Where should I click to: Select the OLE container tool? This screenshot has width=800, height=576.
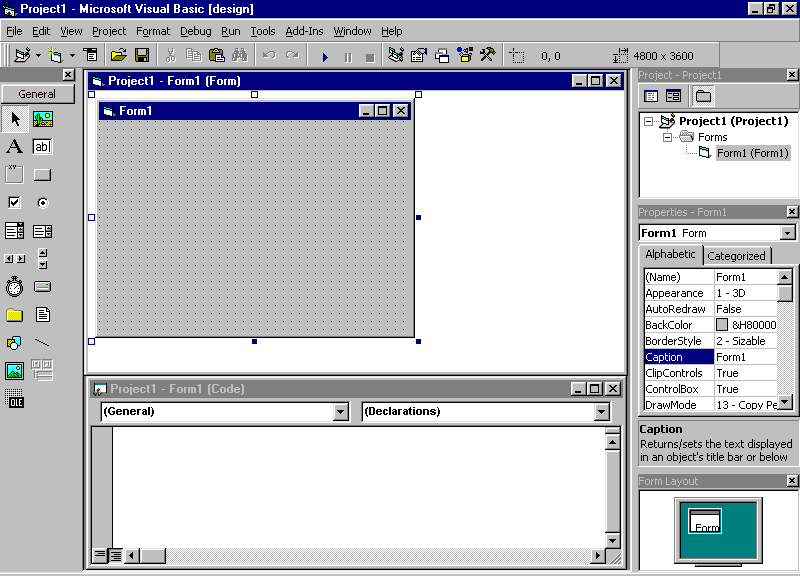pyautogui.click(x=15, y=398)
